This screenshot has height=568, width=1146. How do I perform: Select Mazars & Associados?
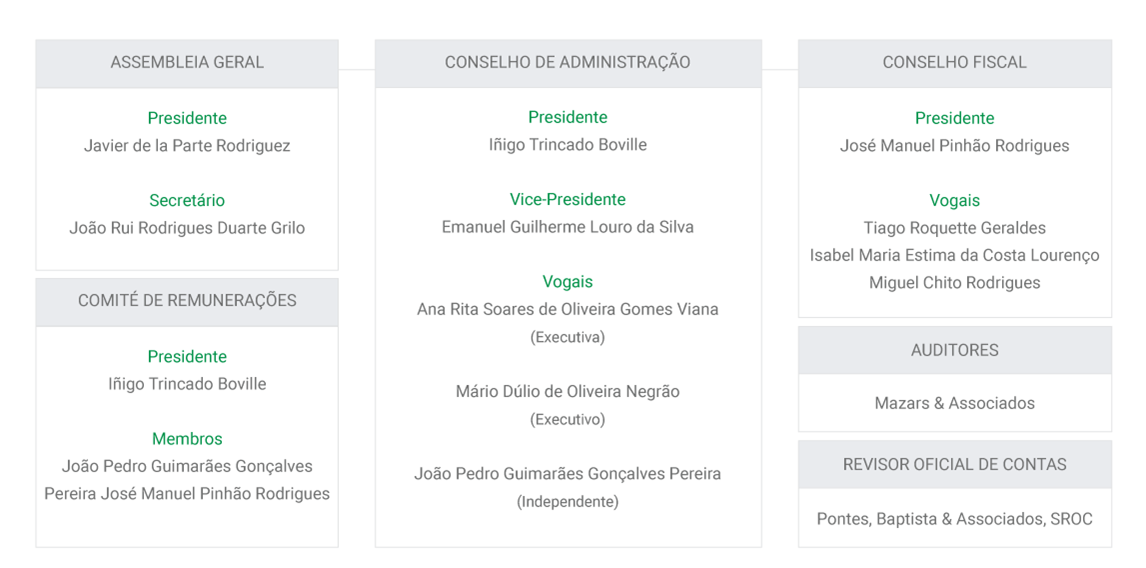[955, 404]
